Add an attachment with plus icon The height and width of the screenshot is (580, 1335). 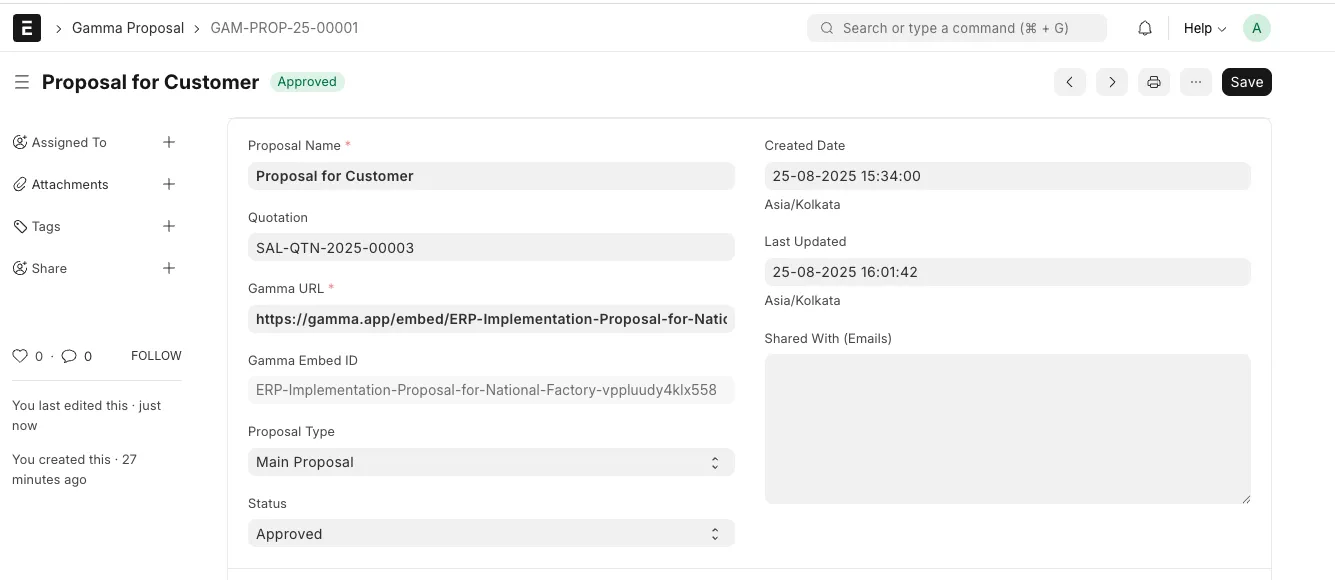(x=169, y=184)
